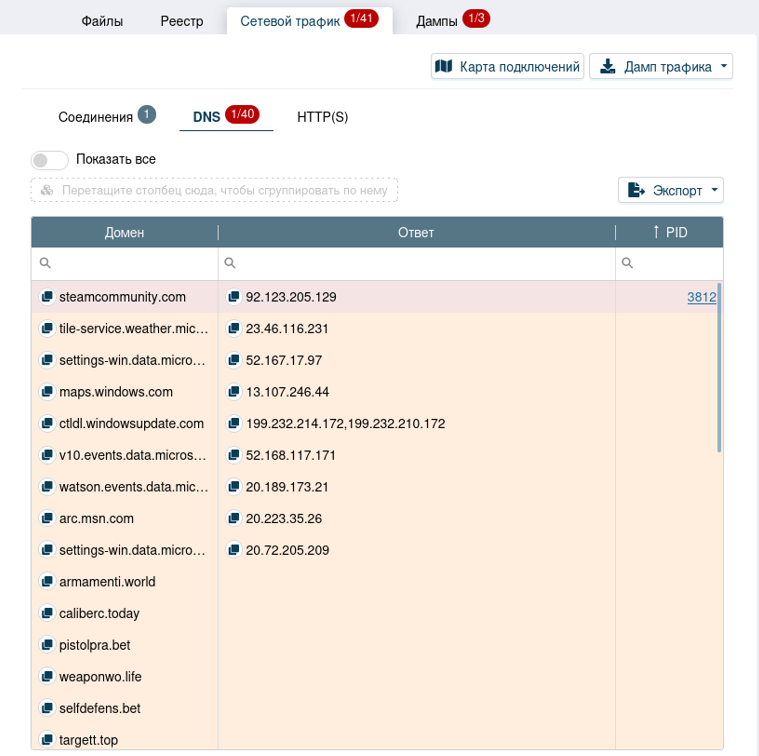
Task: Select the HTTP(S) sub-tab
Action: 322,117
